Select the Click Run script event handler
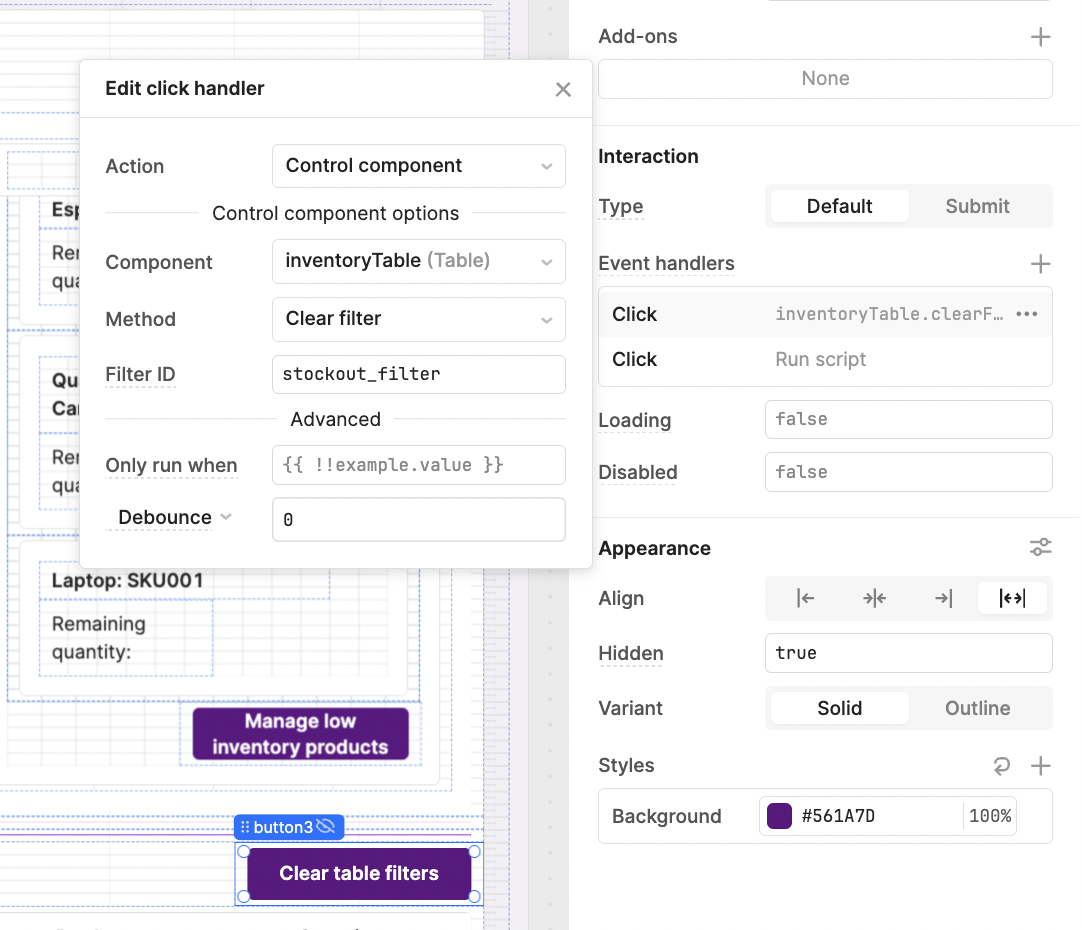 tap(825, 359)
